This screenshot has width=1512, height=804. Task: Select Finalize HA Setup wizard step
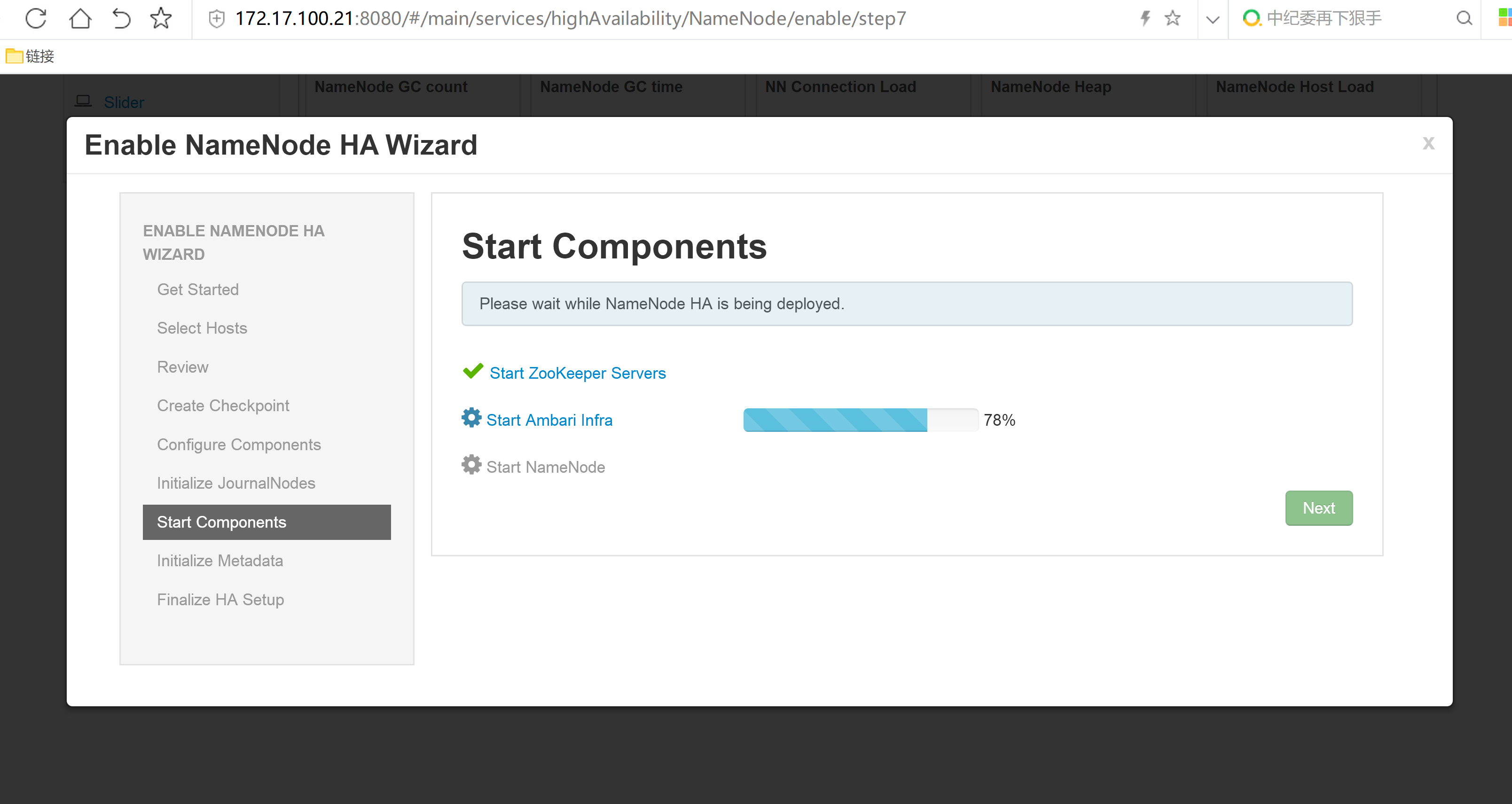pos(220,600)
